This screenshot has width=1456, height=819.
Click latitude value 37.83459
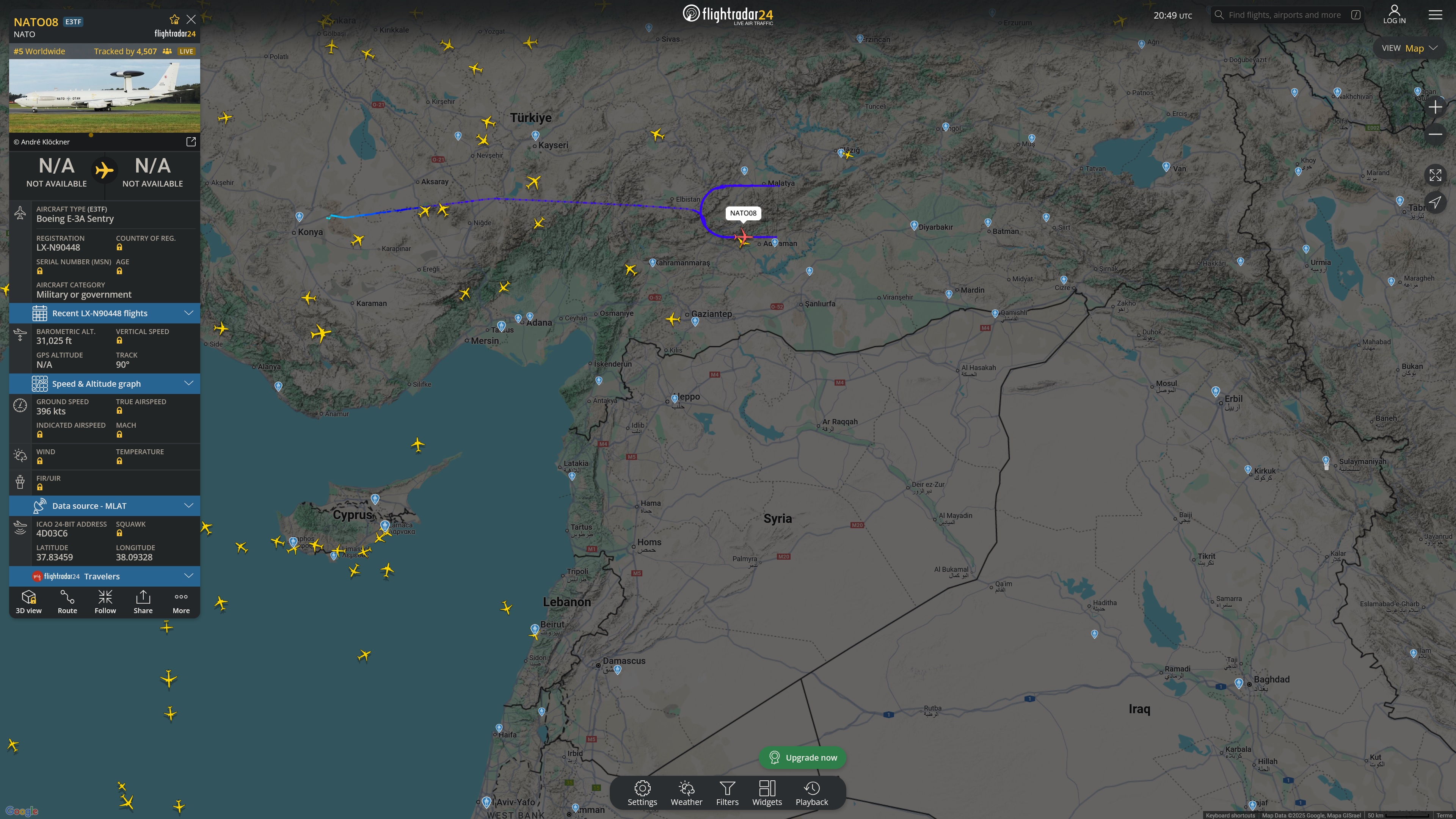tap(54, 557)
